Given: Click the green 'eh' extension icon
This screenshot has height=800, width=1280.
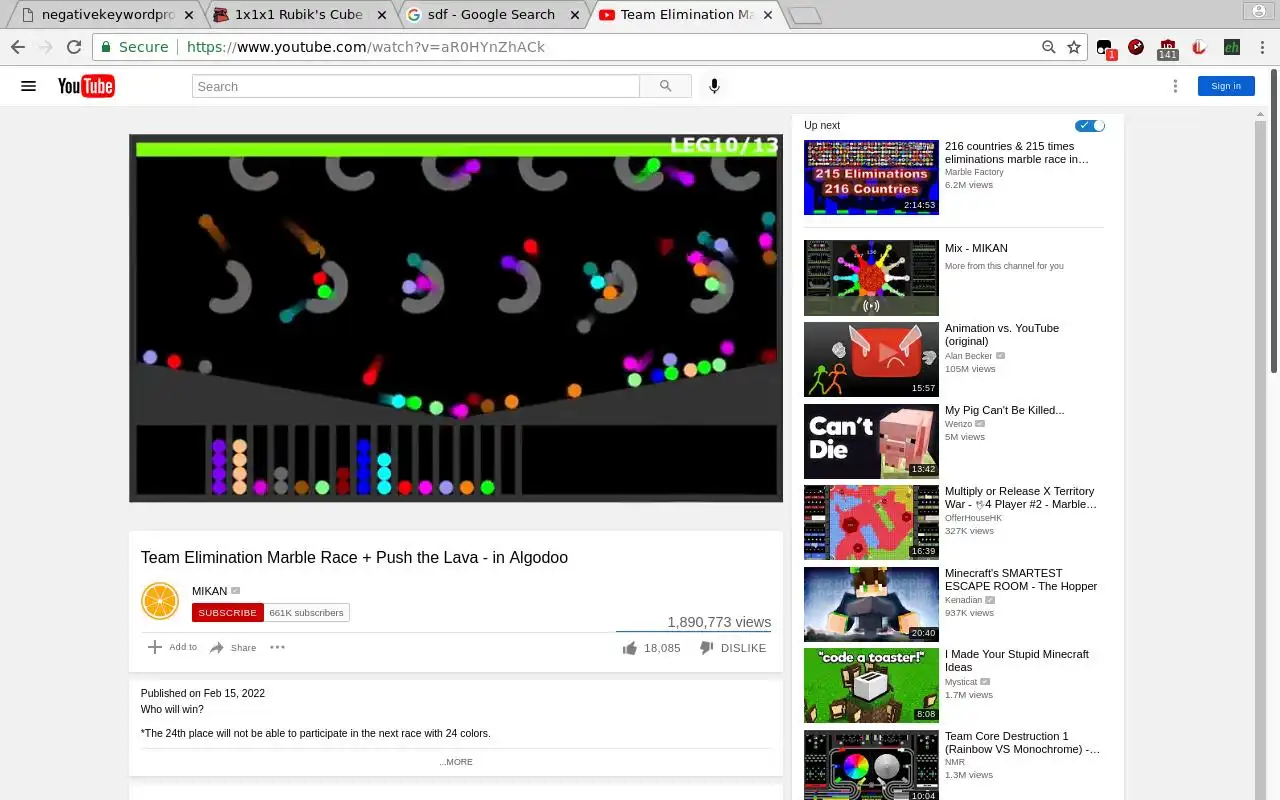Looking at the screenshot, I should click(1231, 47).
